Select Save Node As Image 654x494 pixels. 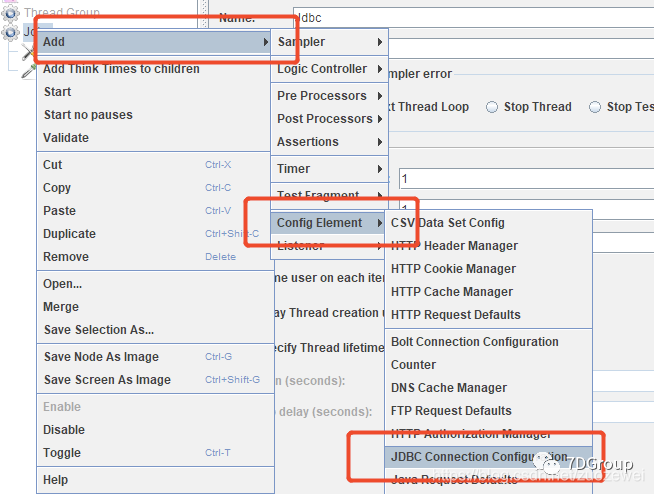(155, 357)
